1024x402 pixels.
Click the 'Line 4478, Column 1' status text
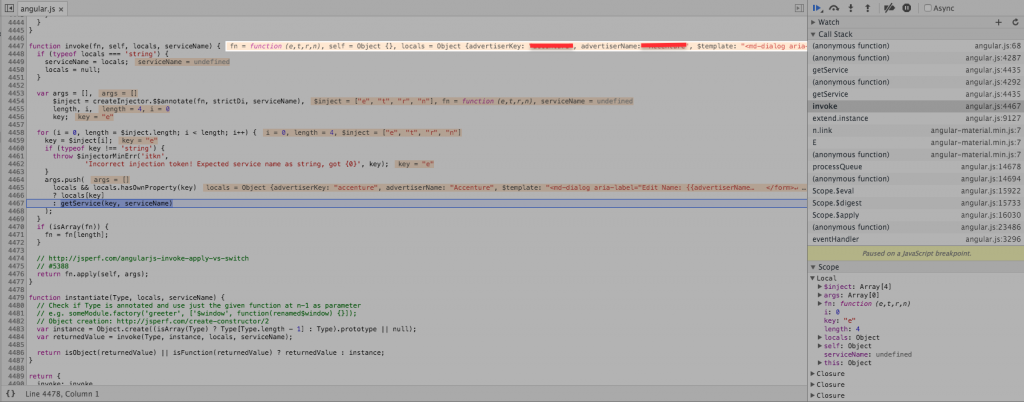tap(63, 394)
